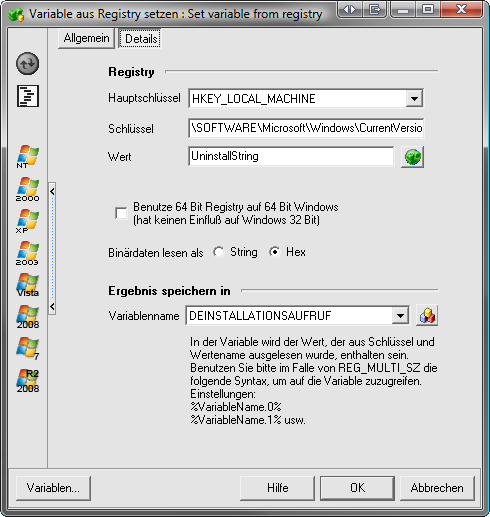This screenshot has width=490, height=517.
Task: Click the colored blocks variable picker icon
Action: (x=427, y=315)
